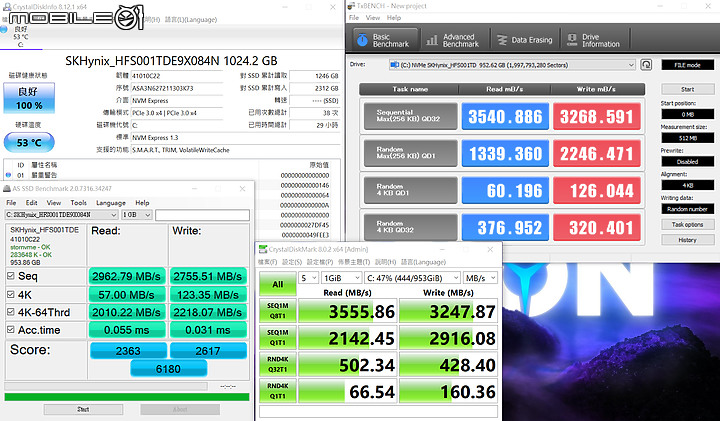Viewport: 720px width, 421px height.
Task: Expand test count 5 dropdown in CrystalDiskMark
Action: [x=308, y=278]
